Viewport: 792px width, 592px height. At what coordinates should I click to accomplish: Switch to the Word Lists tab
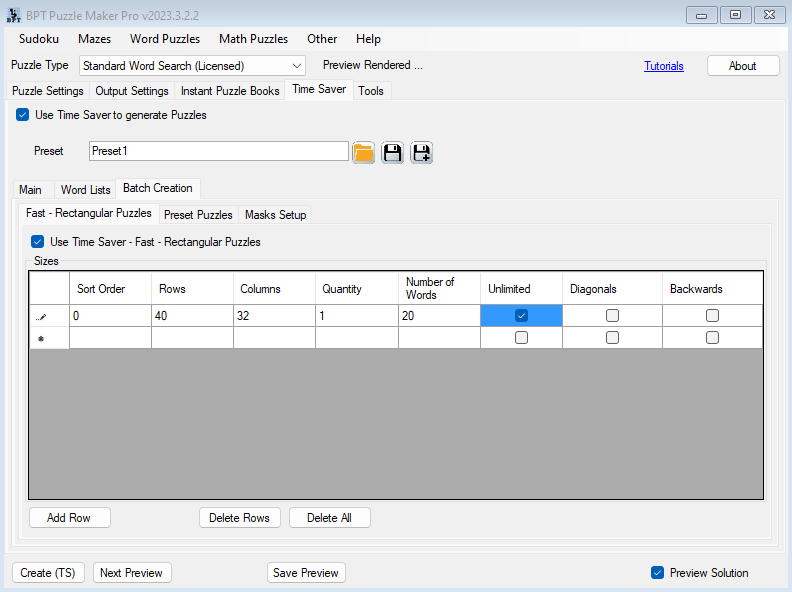[85, 190]
